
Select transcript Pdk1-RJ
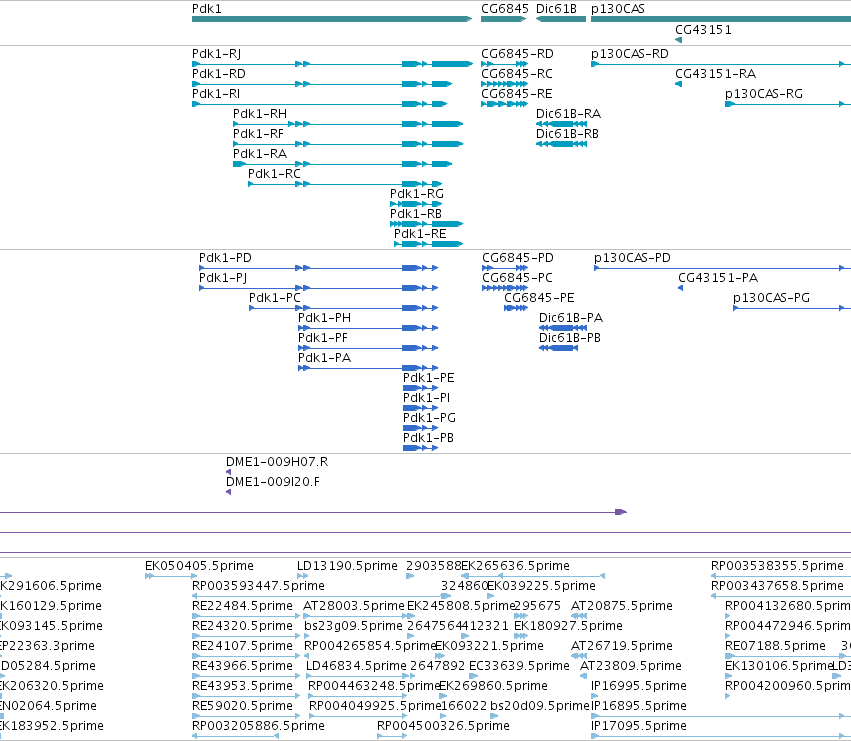coord(332,64)
